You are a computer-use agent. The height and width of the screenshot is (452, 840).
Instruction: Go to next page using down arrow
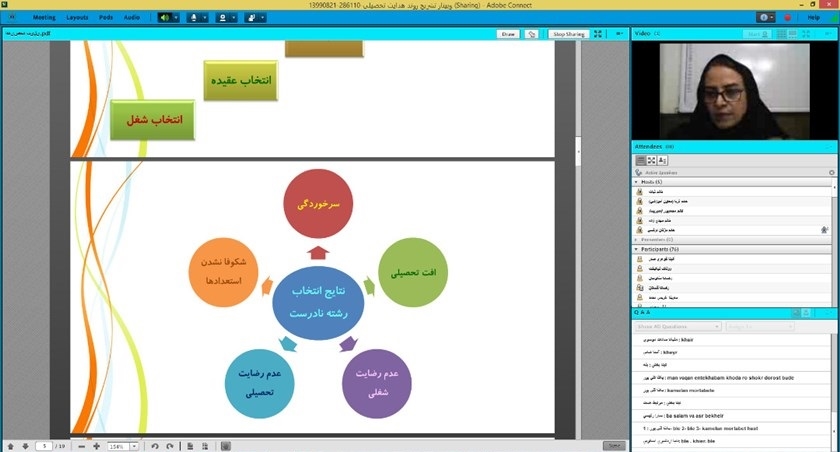[24, 445]
